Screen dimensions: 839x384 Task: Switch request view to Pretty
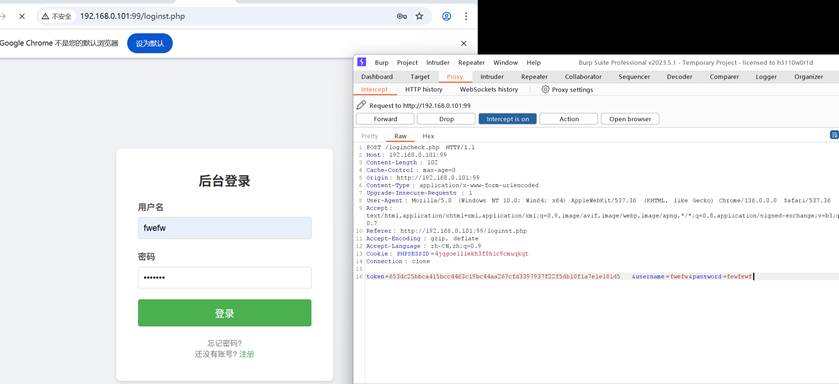pos(370,136)
